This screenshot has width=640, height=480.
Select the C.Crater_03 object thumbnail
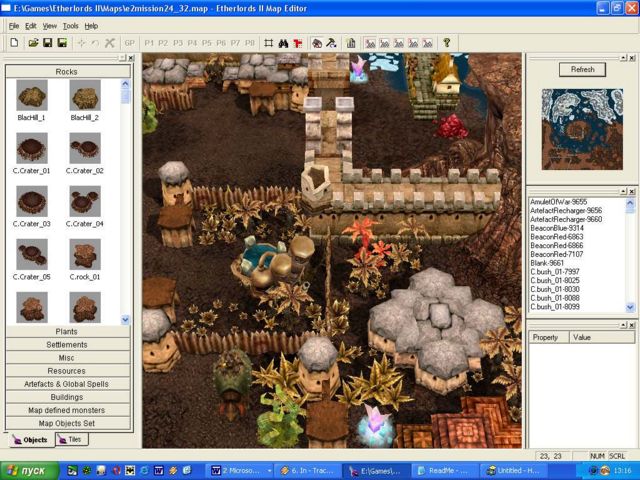[32, 201]
